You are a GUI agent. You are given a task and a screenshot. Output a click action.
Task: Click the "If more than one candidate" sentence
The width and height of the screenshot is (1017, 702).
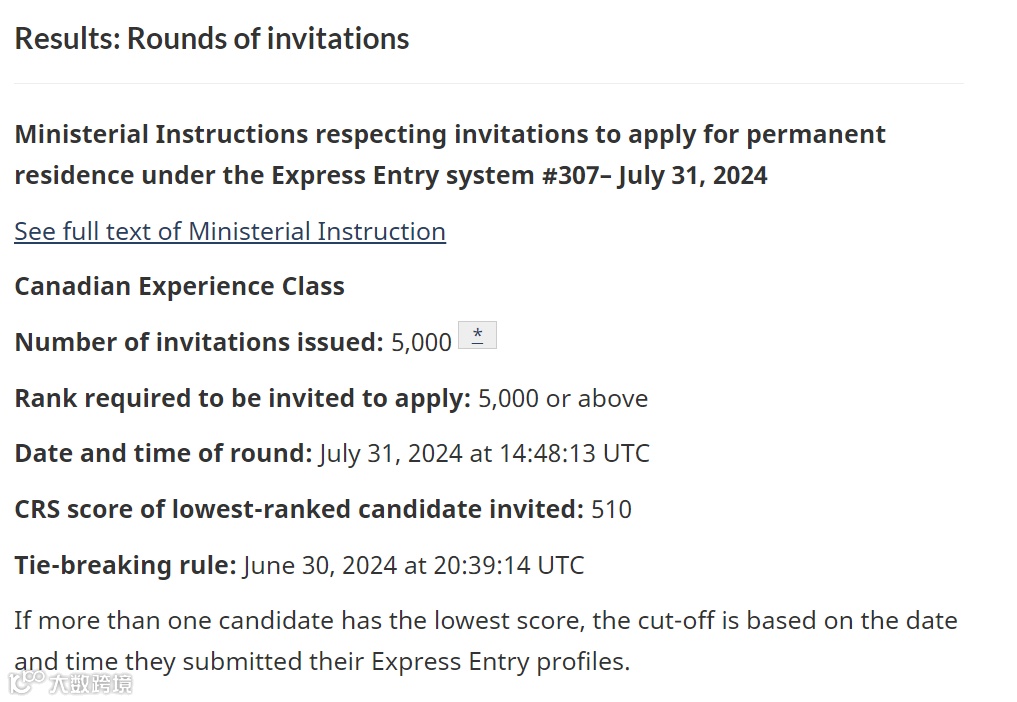[486, 621]
